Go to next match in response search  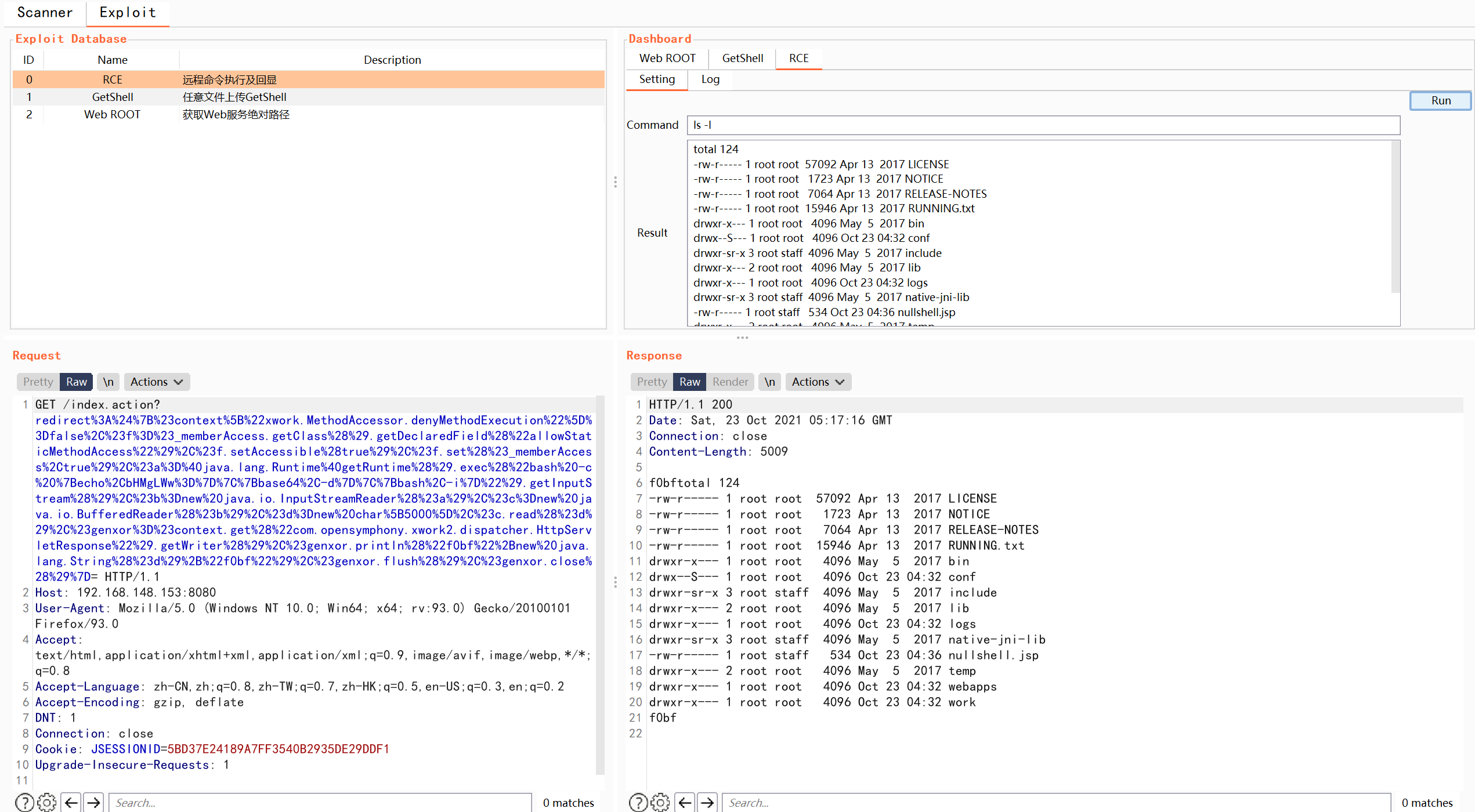pos(707,803)
